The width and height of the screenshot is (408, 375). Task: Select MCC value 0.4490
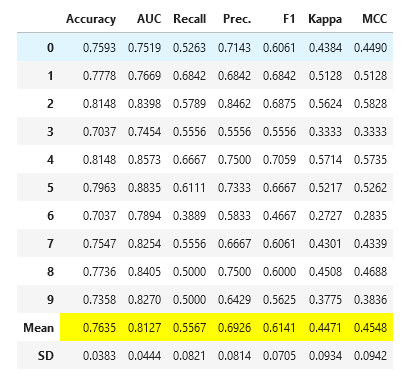tap(371, 48)
